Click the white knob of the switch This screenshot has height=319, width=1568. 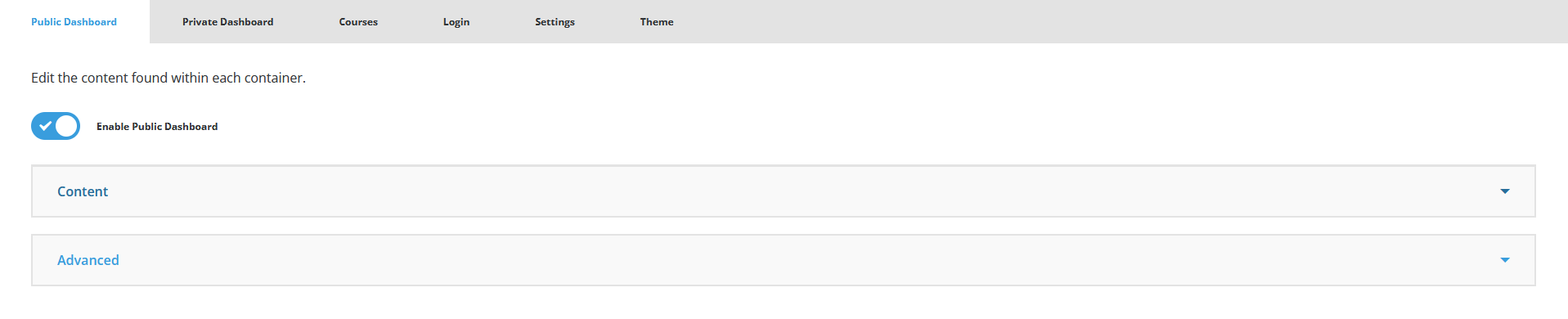(66, 126)
